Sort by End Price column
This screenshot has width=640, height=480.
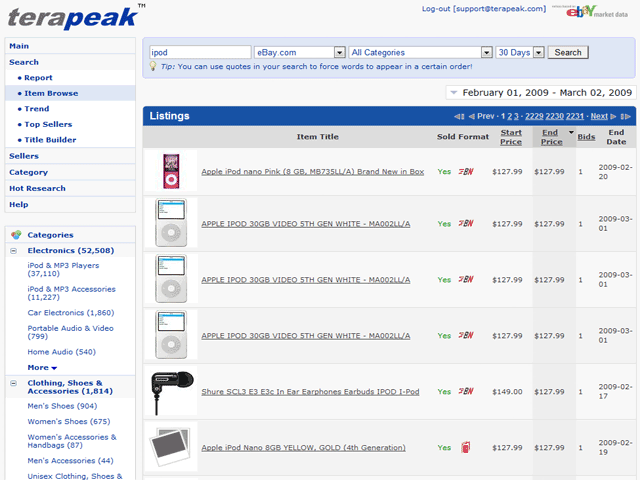click(x=551, y=137)
